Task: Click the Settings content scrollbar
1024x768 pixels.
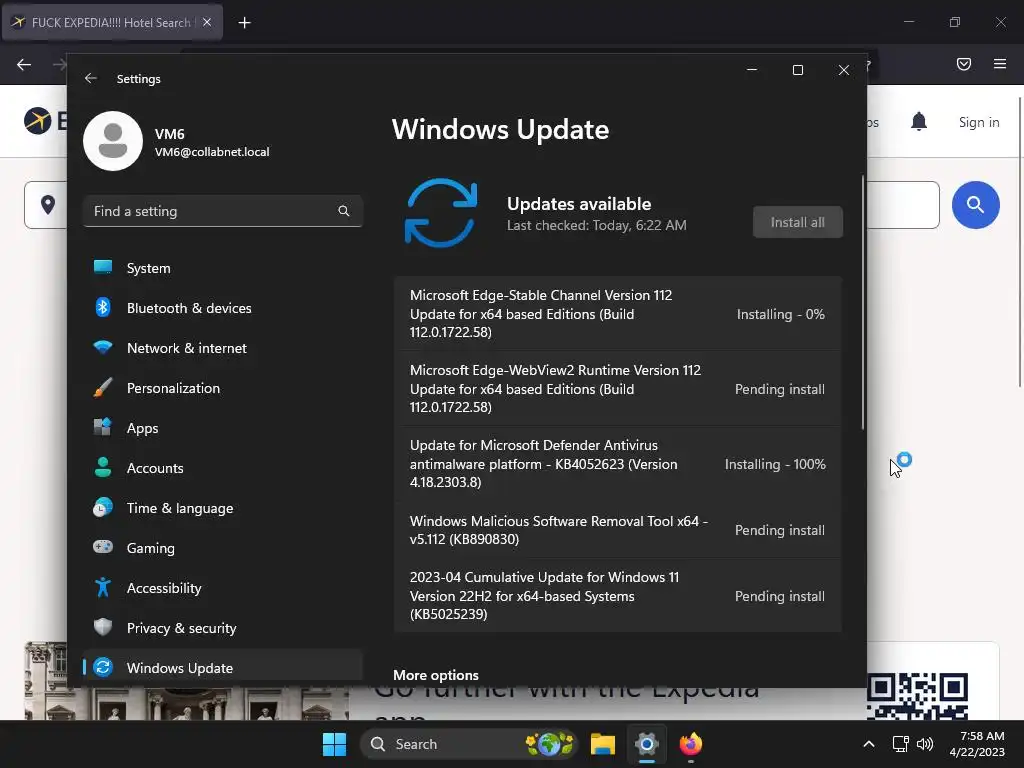Action: 863,302
